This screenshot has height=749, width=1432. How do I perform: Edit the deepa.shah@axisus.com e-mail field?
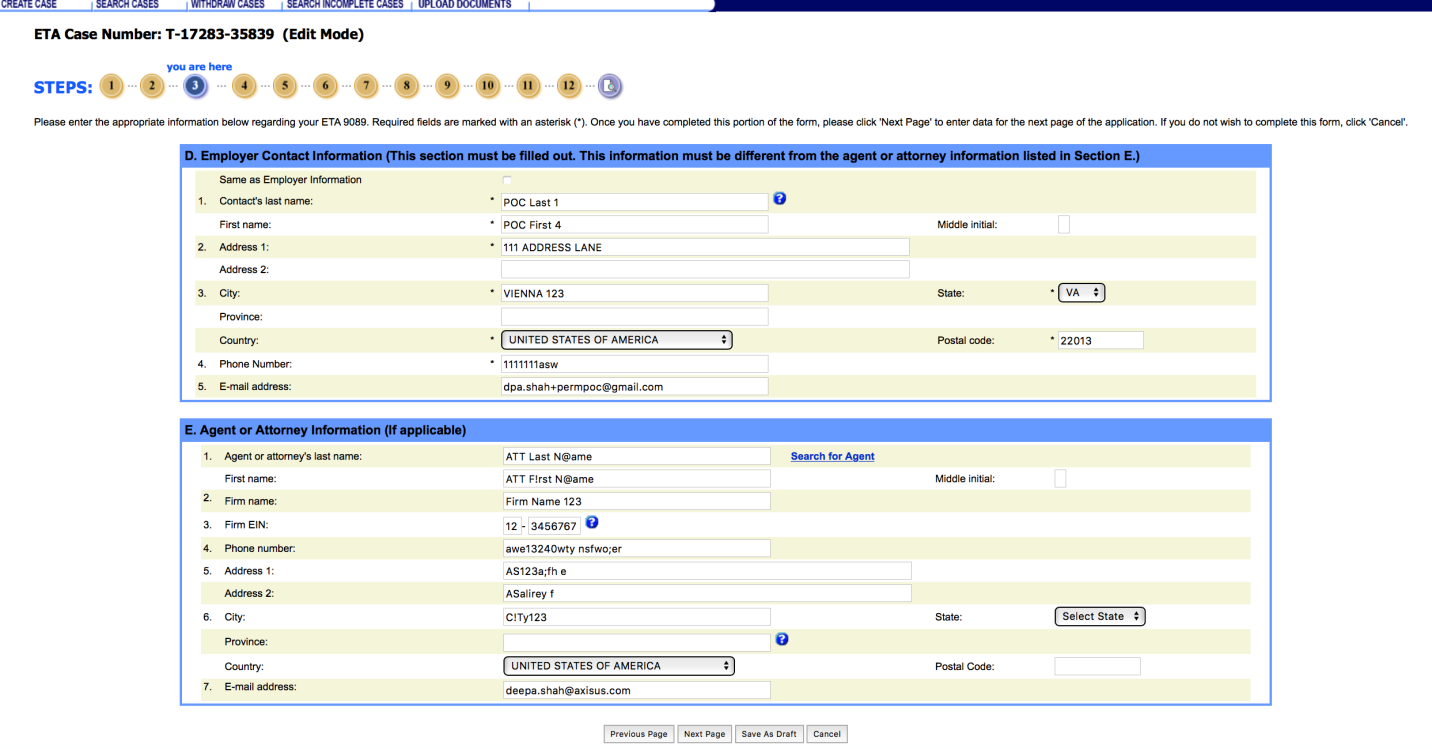coord(636,690)
